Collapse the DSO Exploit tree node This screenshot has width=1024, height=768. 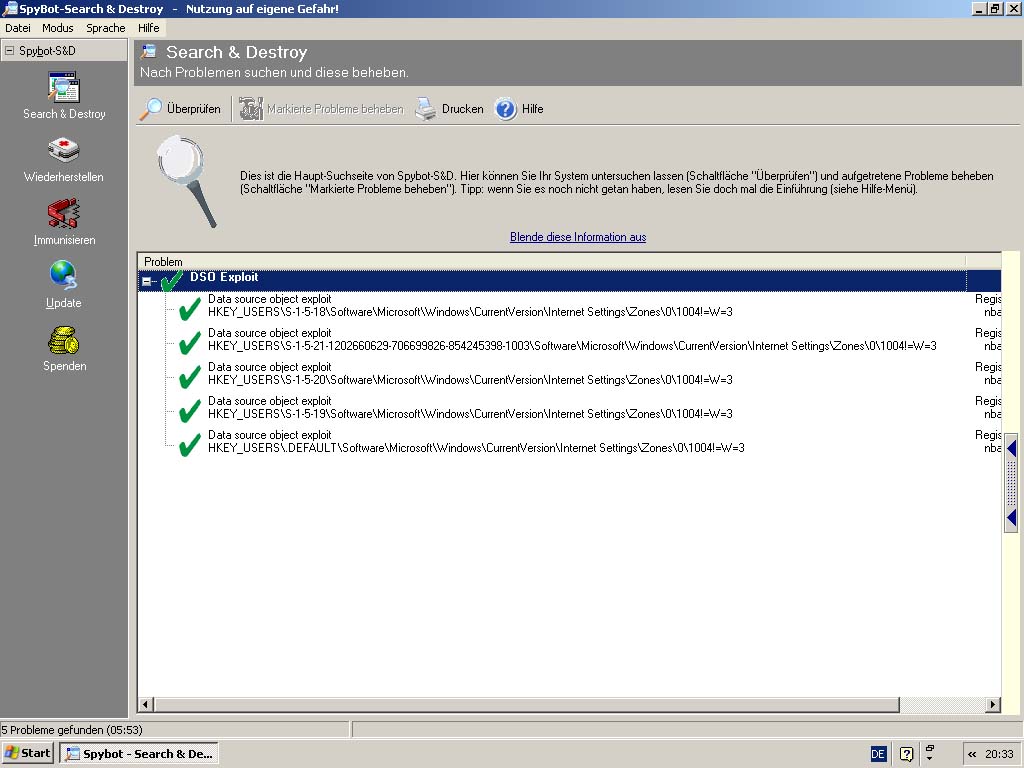coord(147,281)
